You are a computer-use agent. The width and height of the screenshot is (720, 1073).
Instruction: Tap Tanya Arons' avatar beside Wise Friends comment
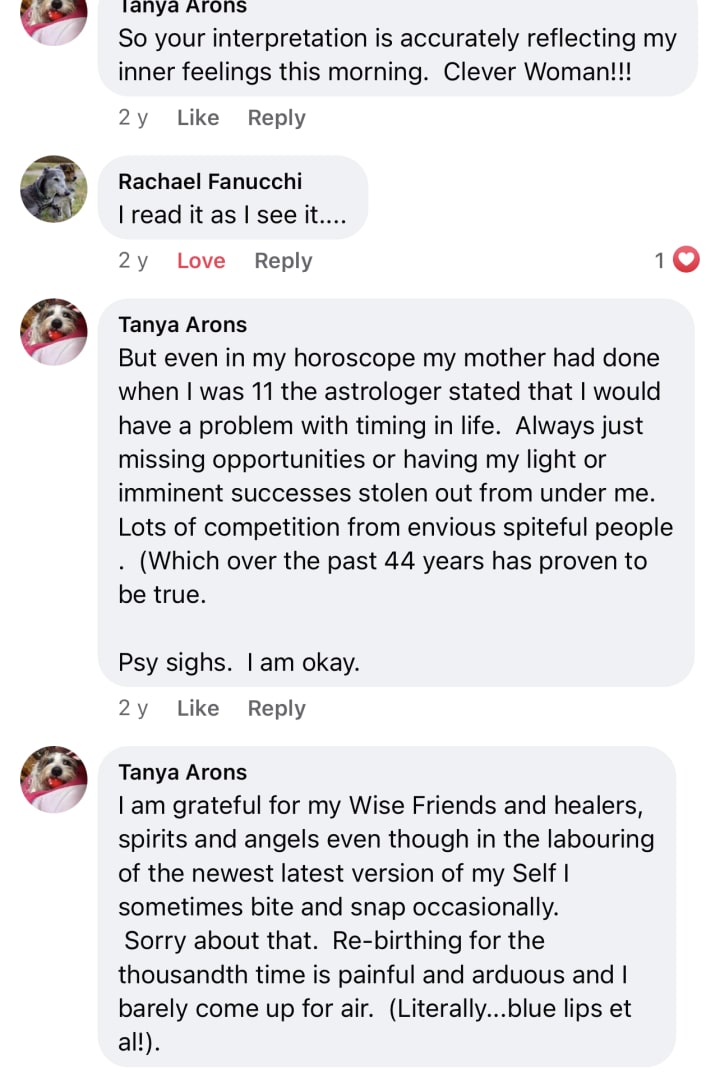(54, 779)
